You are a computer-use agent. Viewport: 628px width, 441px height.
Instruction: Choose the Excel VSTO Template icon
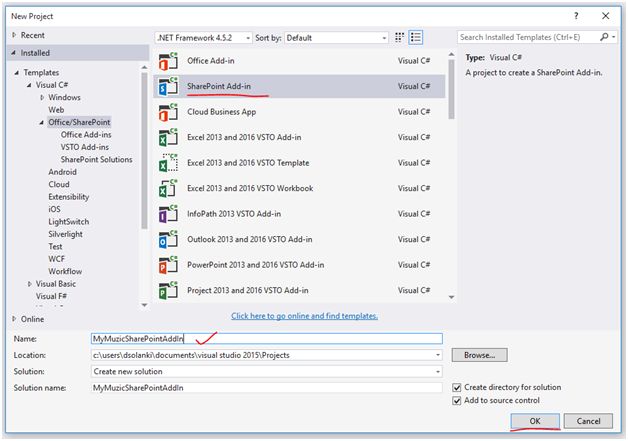point(168,163)
